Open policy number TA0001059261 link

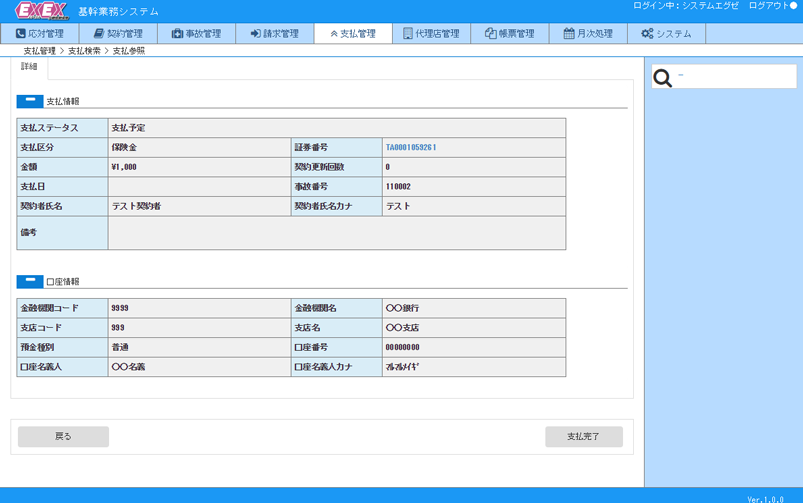coord(411,147)
